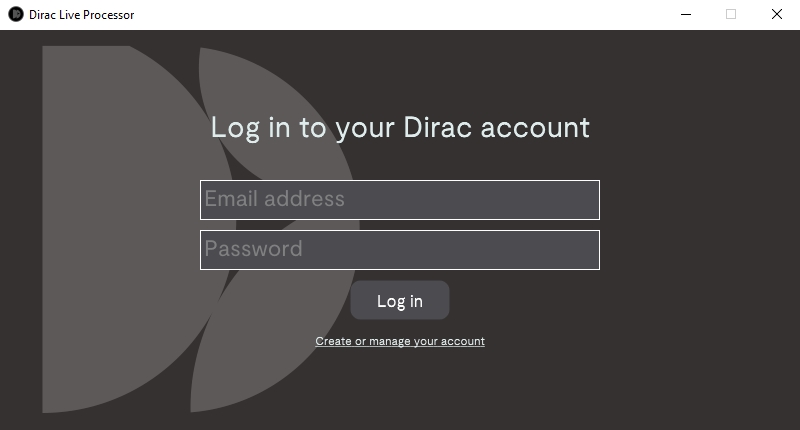Focus the Password field
Viewport: 800px width, 430px height.
pos(399,250)
